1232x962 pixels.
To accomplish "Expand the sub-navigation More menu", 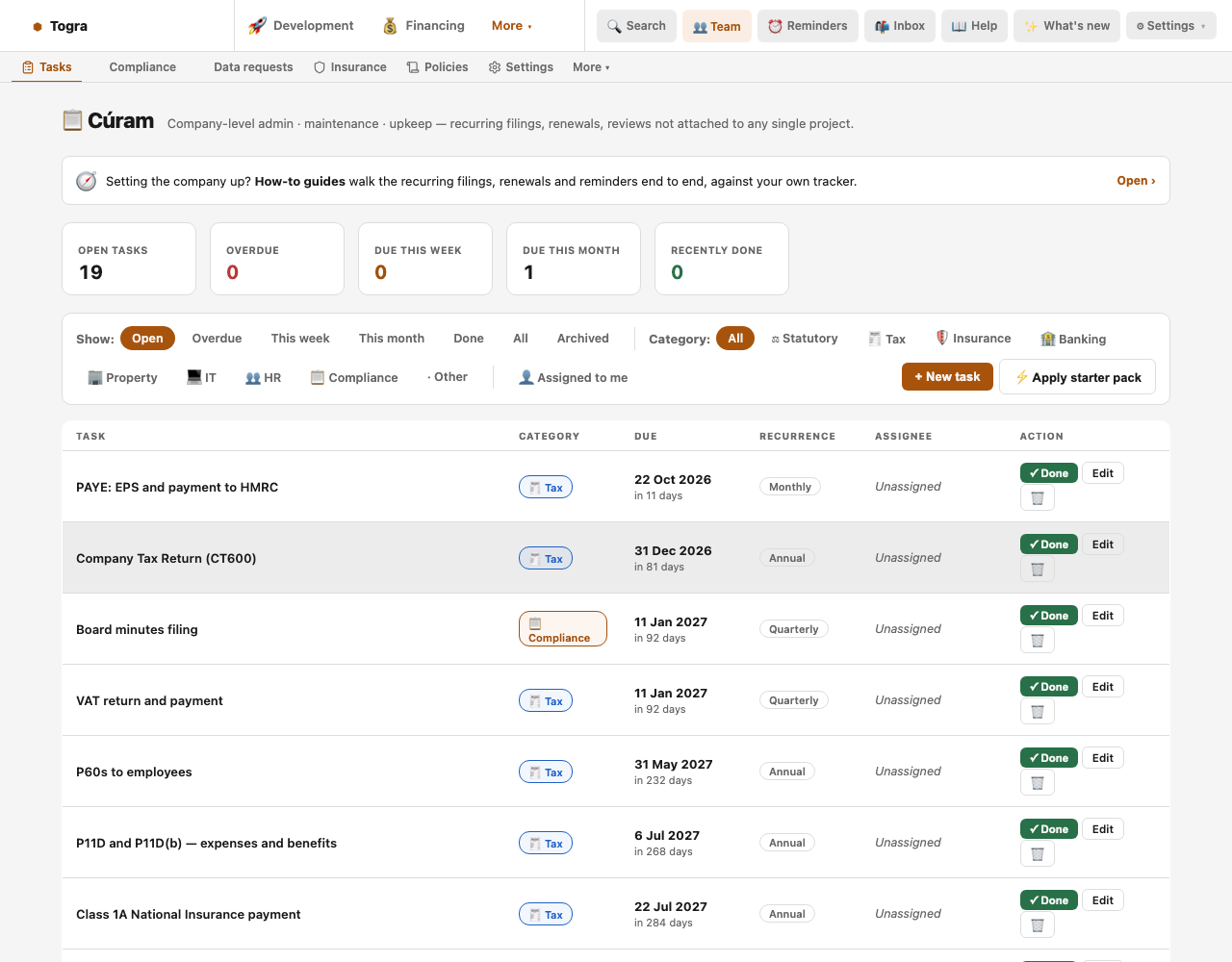I will (591, 67).
